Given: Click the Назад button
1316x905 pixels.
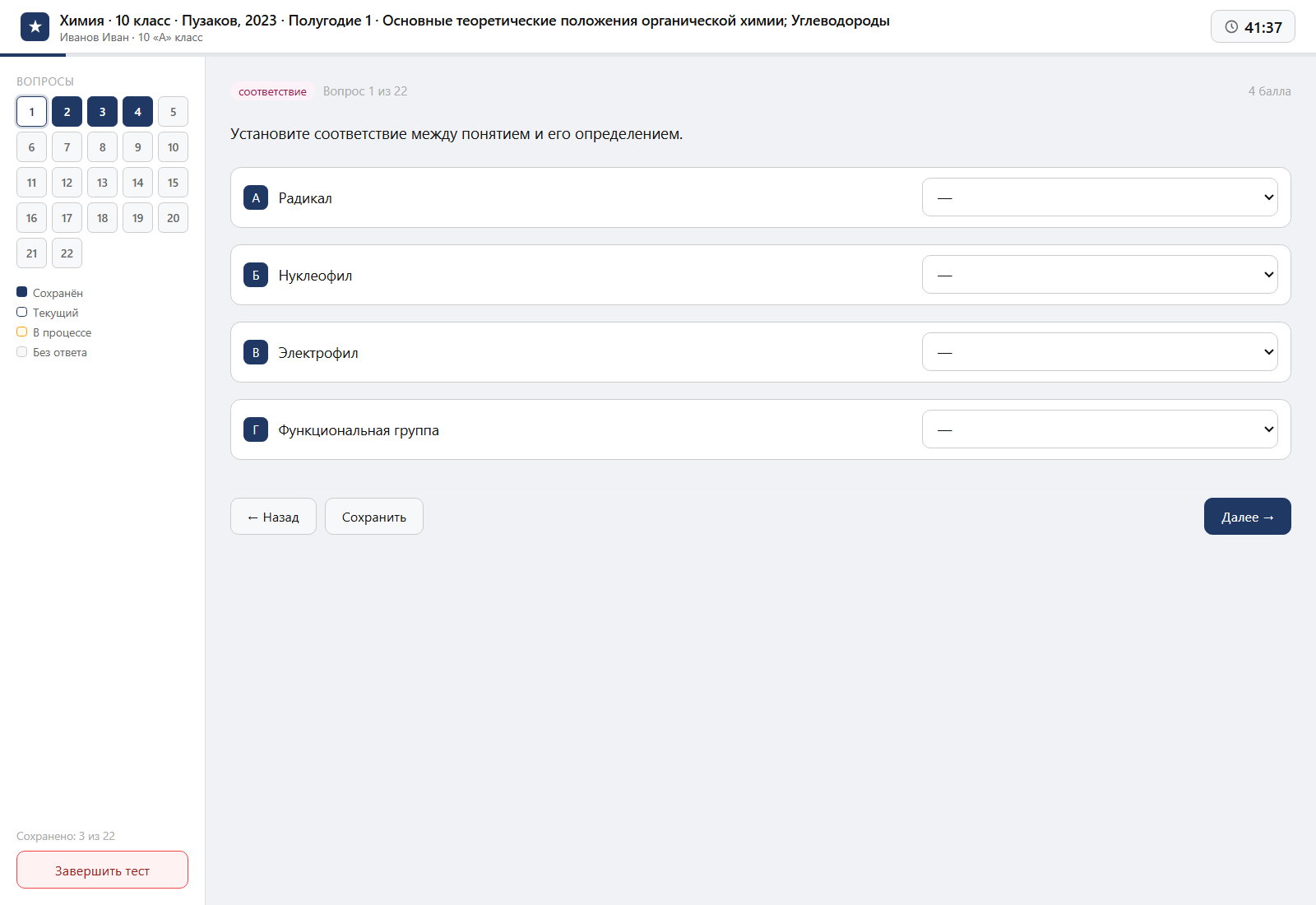Looking at the screenshot, I should tap(273, 517).
